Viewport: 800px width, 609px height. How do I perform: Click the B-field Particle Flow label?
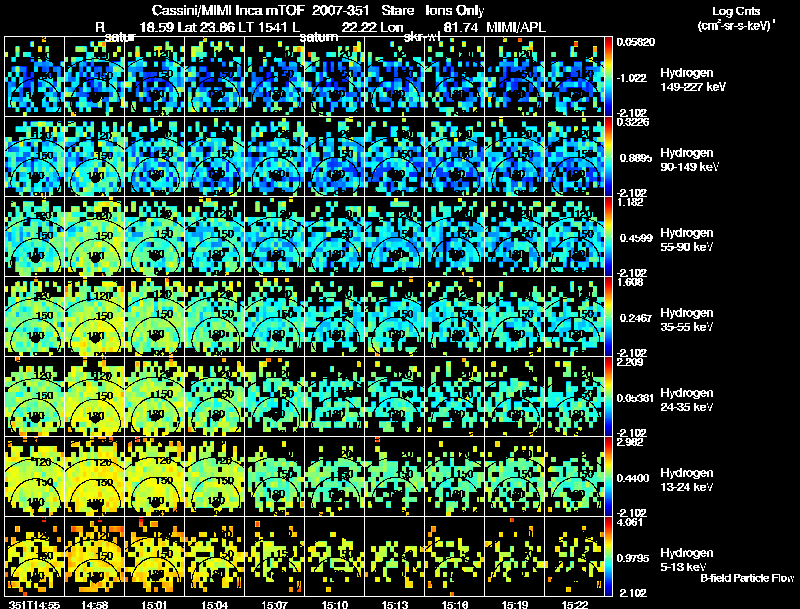point(747,578)
